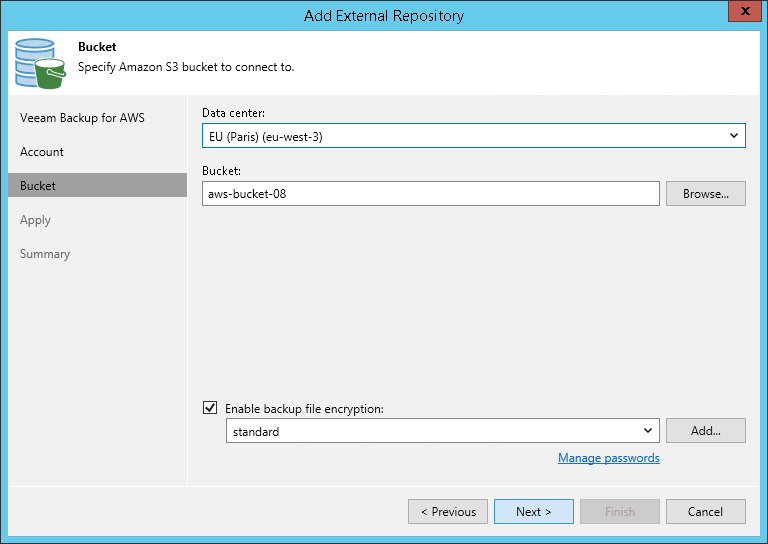Open the Manage passwords link
Screen dimensions: 768x544
pos(608,458)
